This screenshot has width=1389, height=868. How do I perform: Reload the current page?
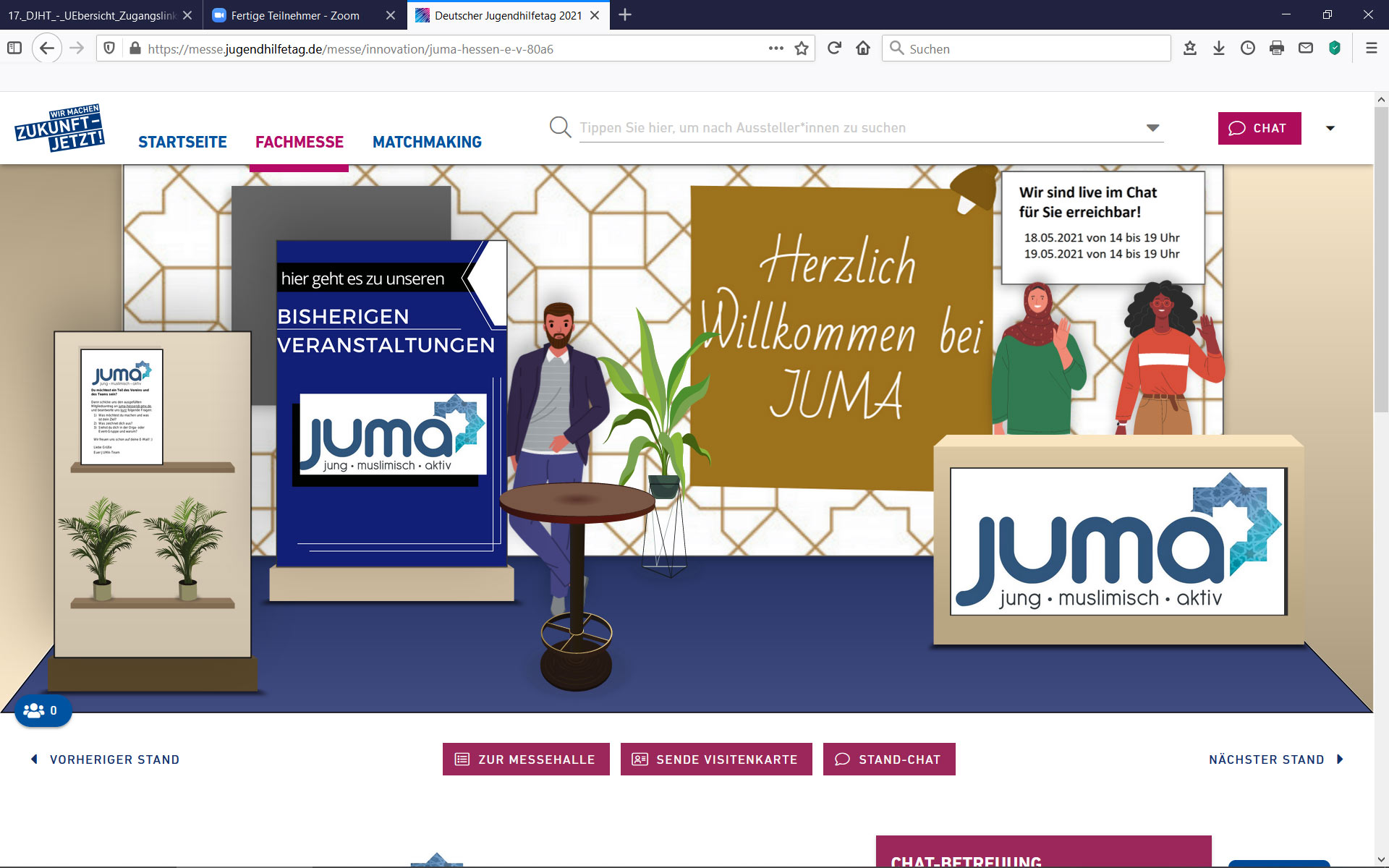pos(835,48)
